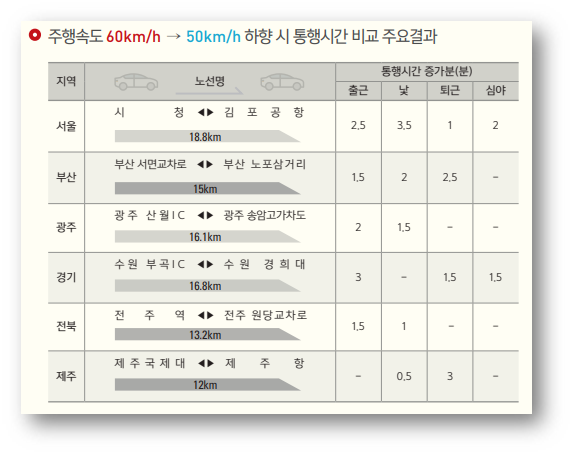The image size is (574, 456).
Task: Click the 출근 column header
Action: coord(358,90)
